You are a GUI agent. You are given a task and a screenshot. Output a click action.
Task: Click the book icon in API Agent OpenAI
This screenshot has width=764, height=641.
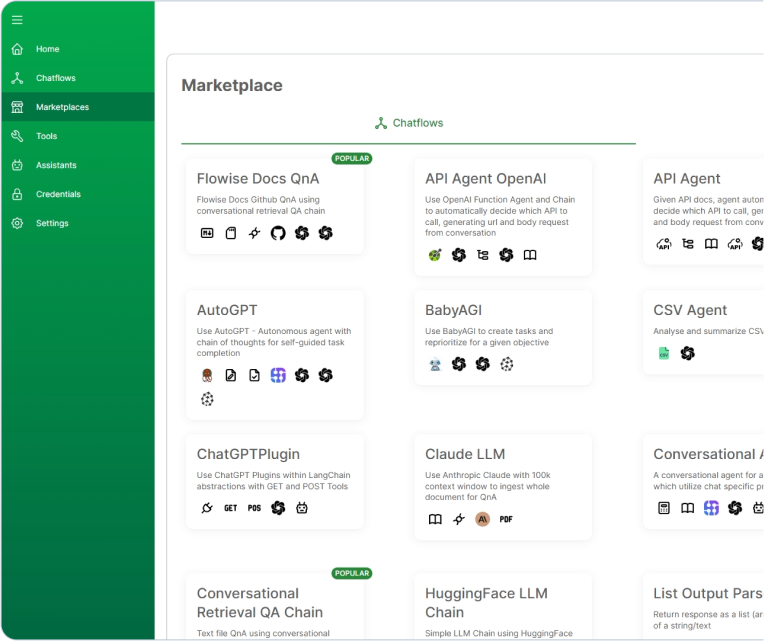point(530,255)
